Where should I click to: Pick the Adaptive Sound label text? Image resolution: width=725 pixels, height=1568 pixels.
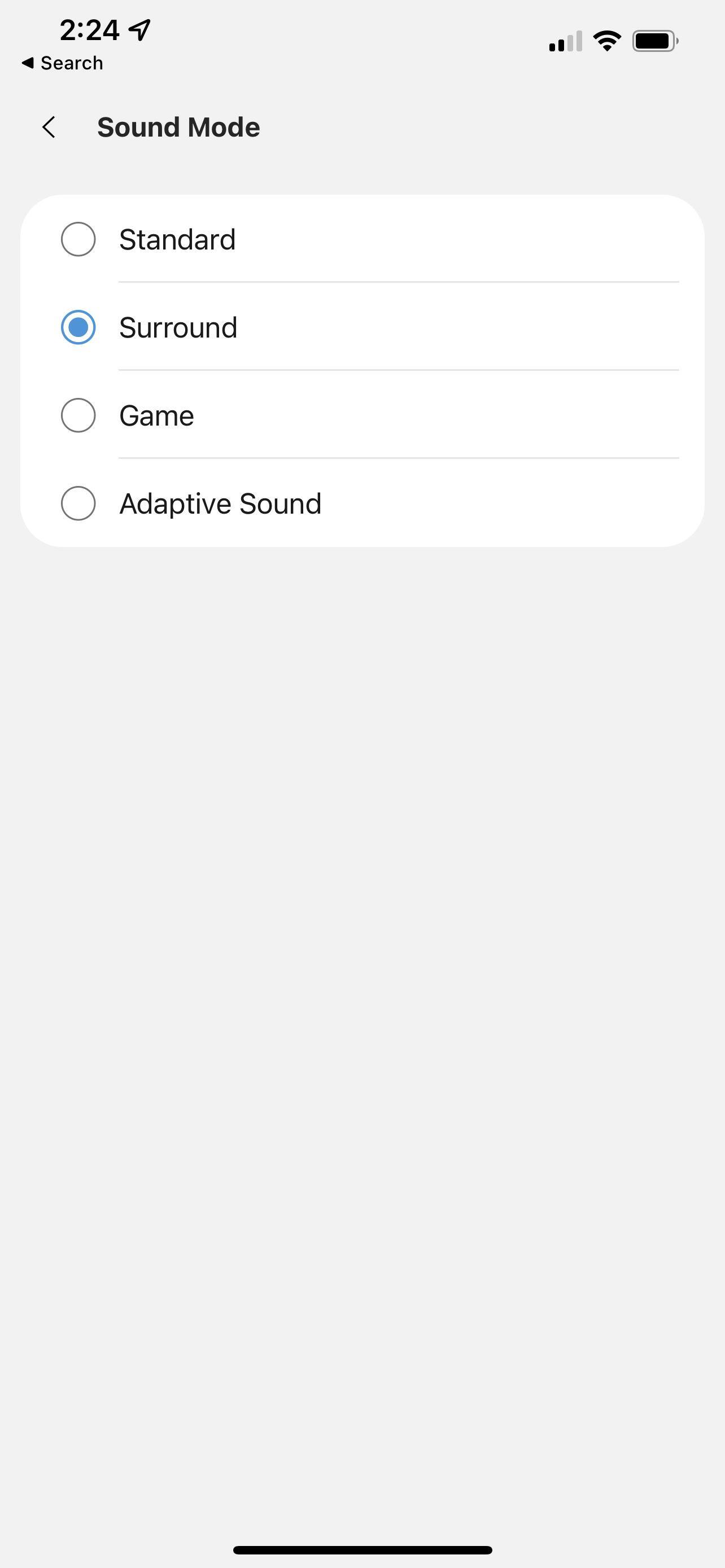220,503
